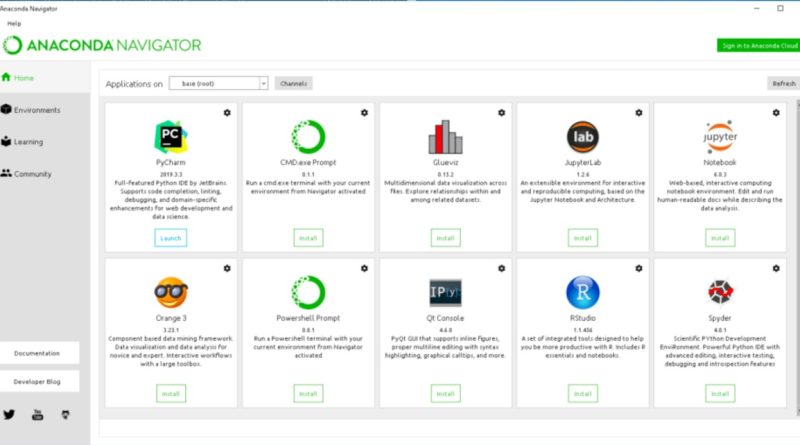Go to the Home tab
Image resolution: width=800 pixels, height=445 pixels.
coord(45,78)
